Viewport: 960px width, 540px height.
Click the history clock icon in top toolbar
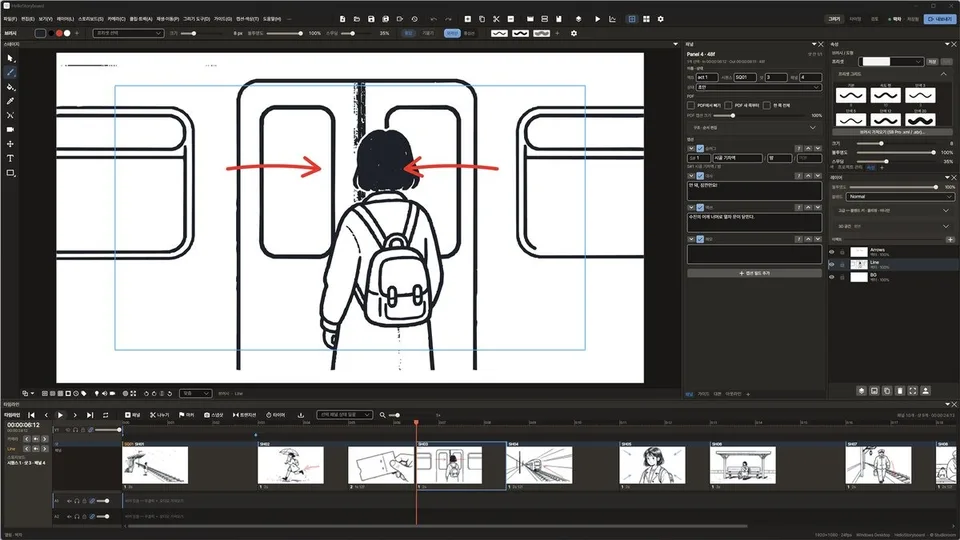coord(414,19)
